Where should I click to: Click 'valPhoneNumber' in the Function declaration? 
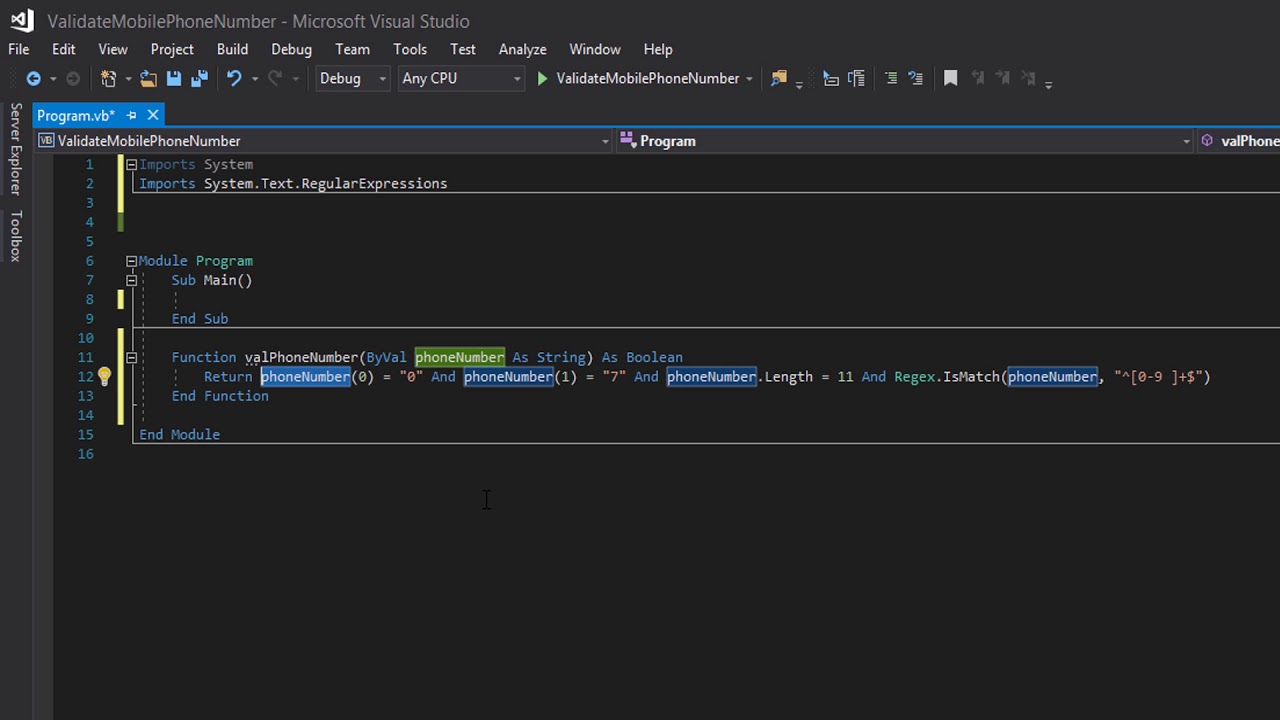coord(301,358)
